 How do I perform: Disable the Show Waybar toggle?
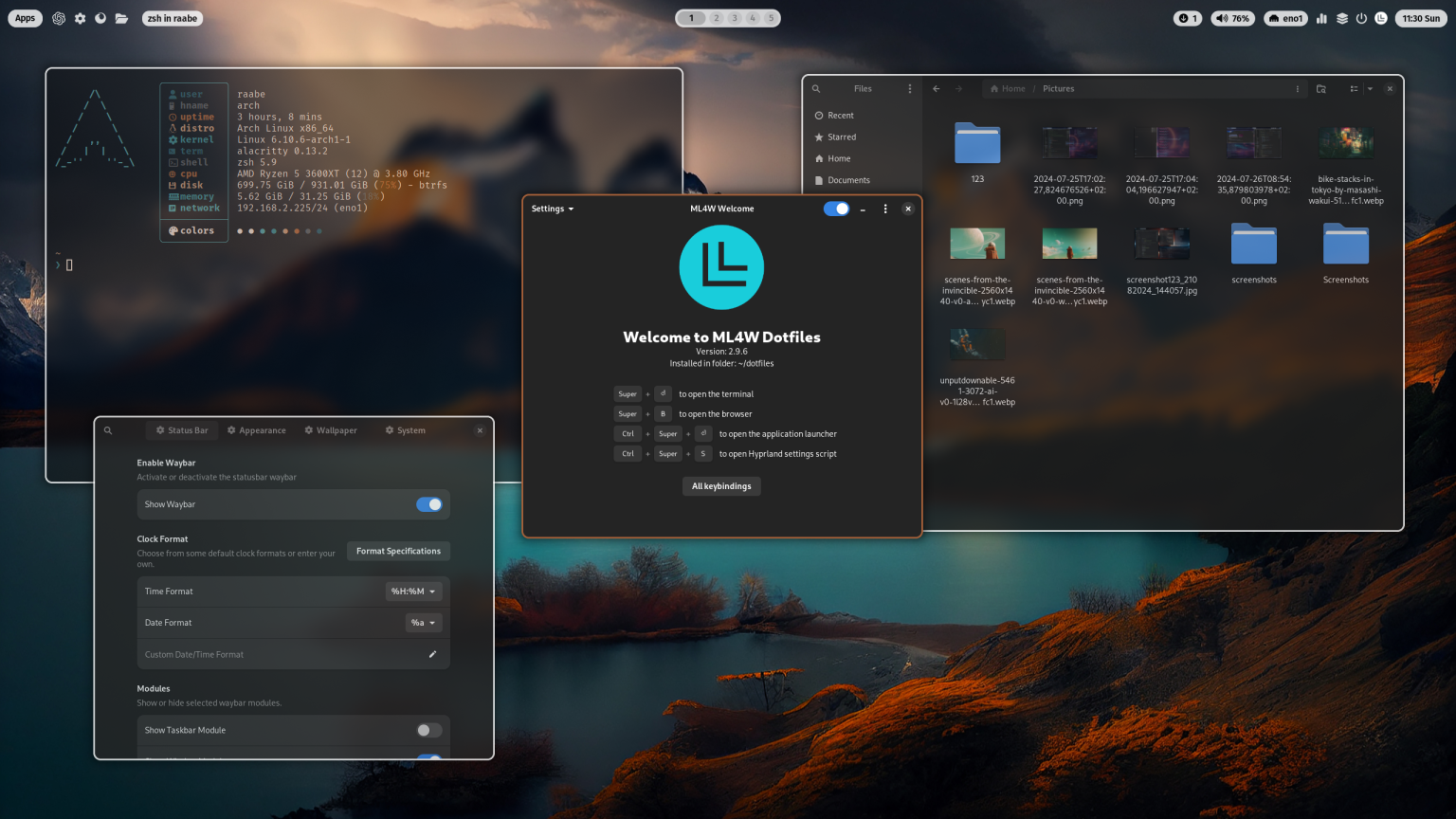tap(428, 504)
